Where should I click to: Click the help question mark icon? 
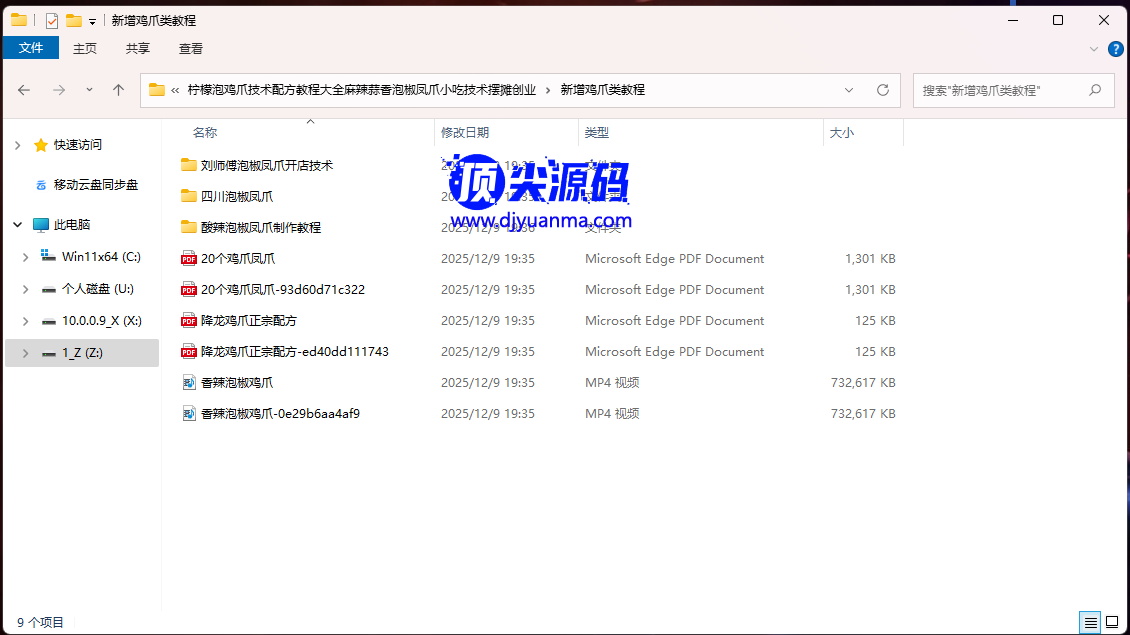pos(1114,48)
